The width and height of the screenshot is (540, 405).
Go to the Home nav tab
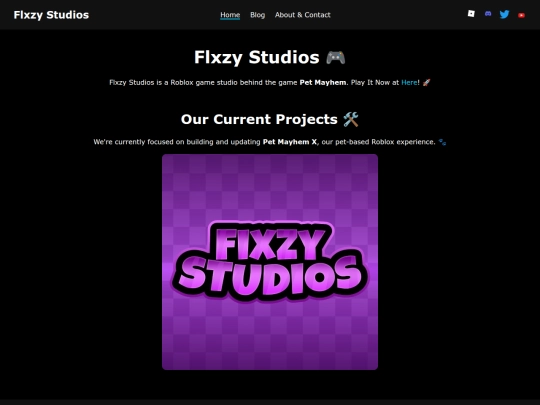tap(230, 15)
